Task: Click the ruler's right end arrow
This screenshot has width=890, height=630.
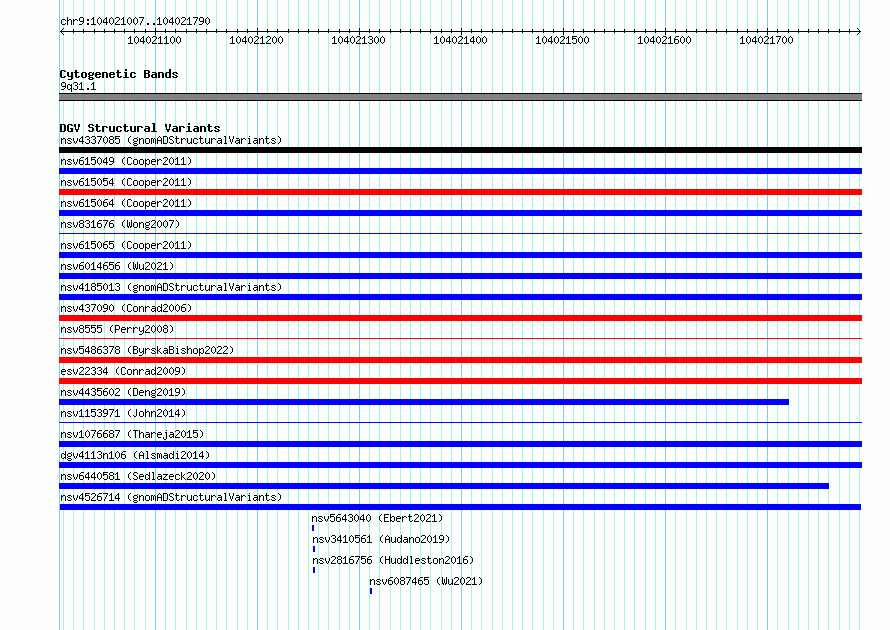Action: pos(859,32)
